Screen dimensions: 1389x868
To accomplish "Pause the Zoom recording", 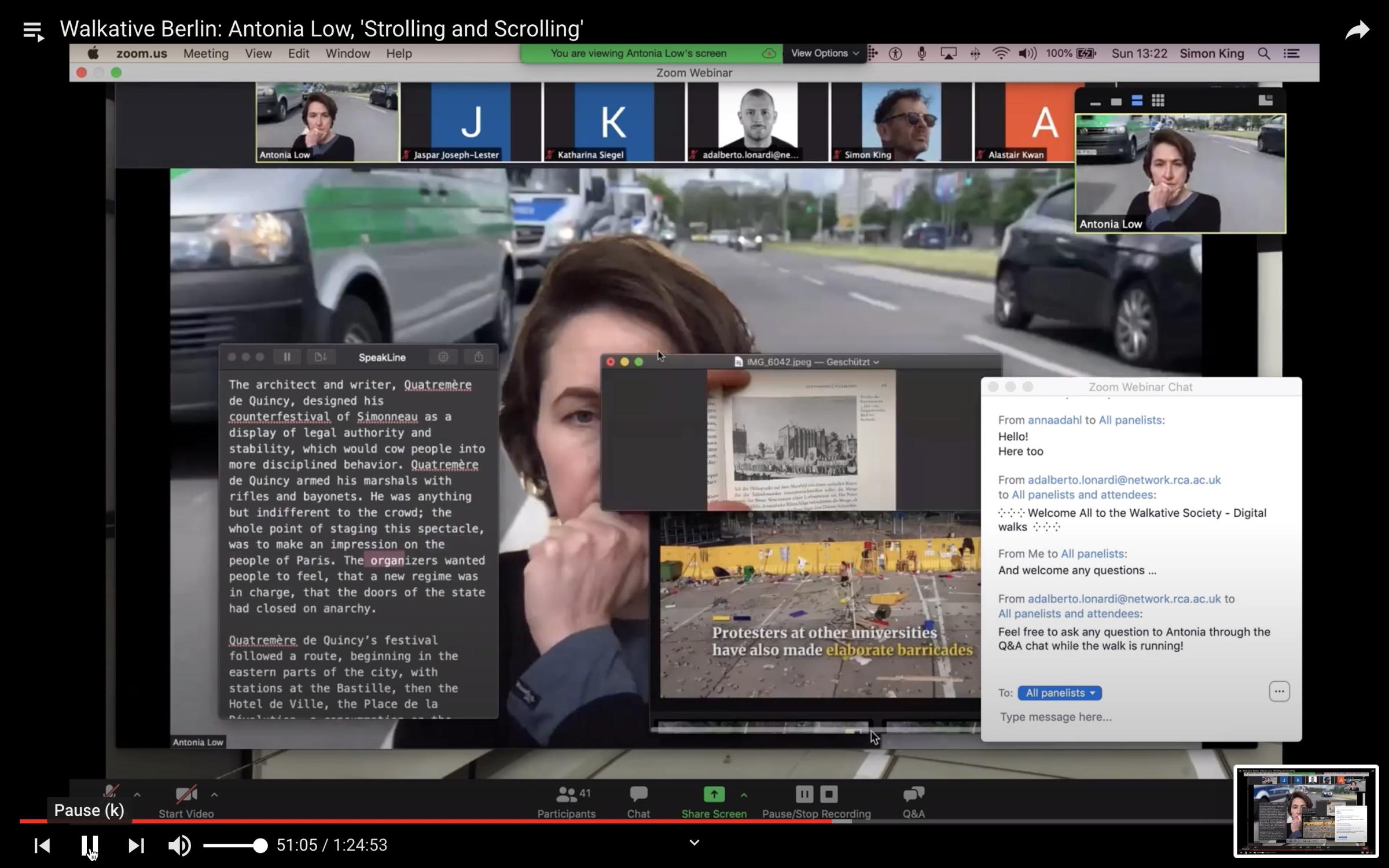I will coord(804,795).
